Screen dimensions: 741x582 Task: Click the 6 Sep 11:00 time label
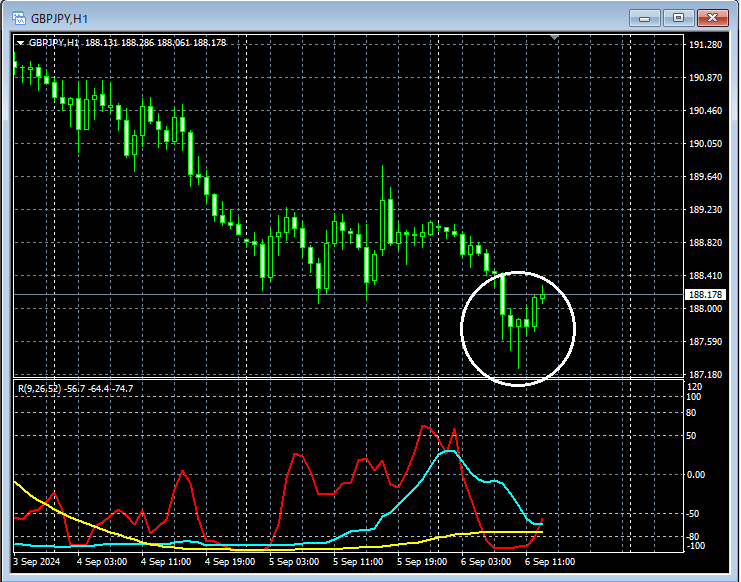550,562
